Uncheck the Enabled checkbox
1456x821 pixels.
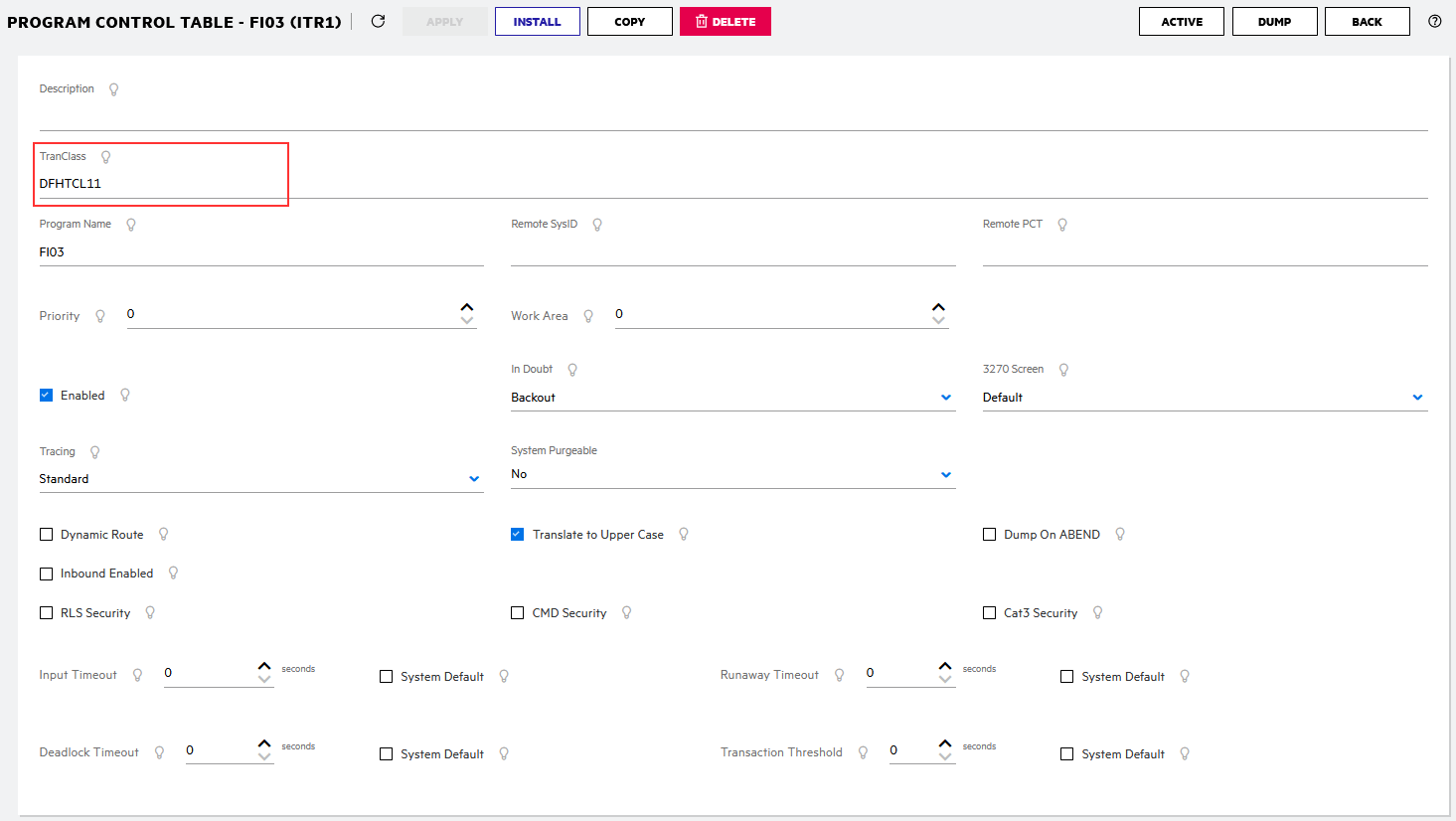point(46,395)
